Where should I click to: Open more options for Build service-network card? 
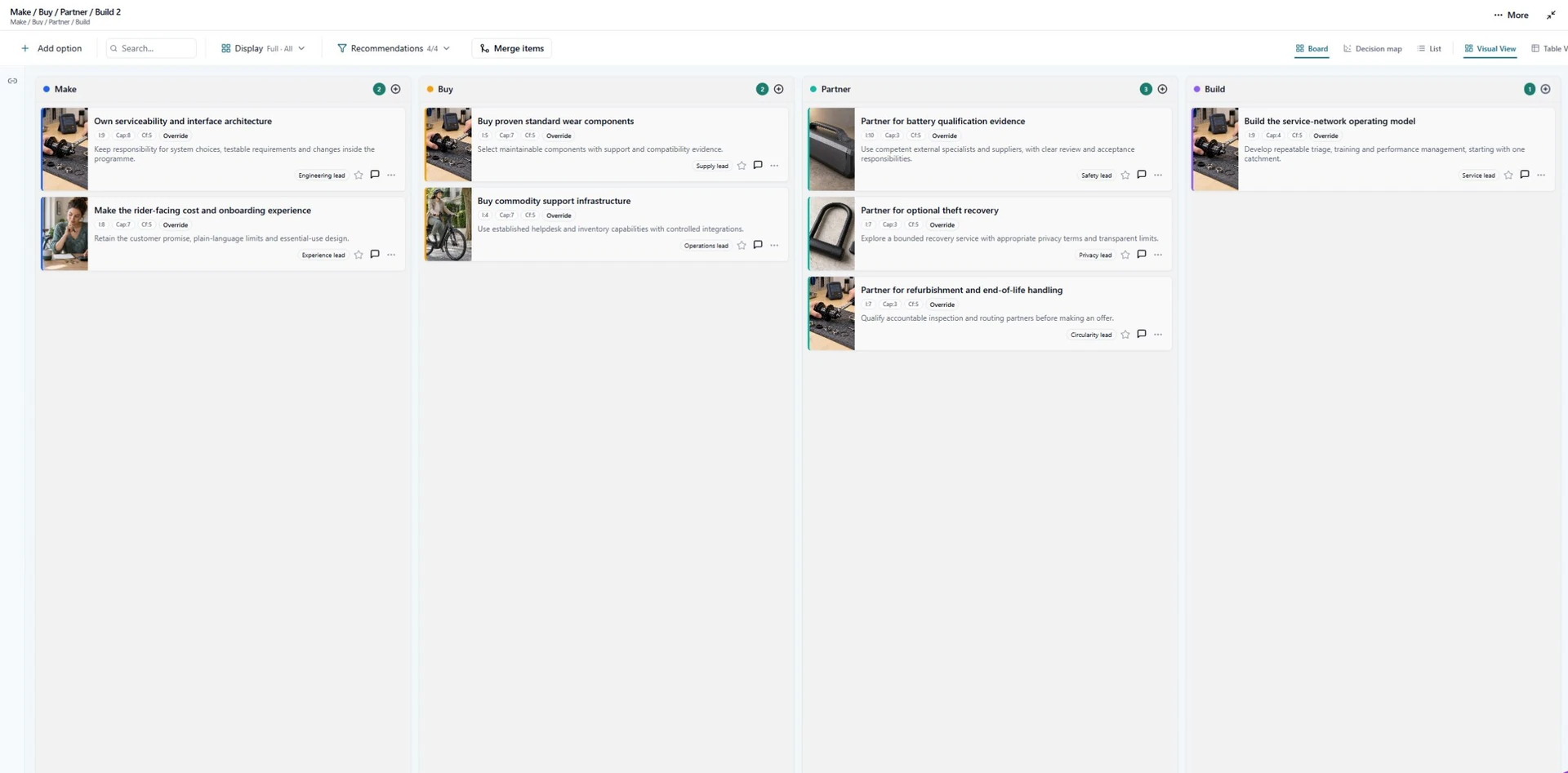(x=1541, y=175)
